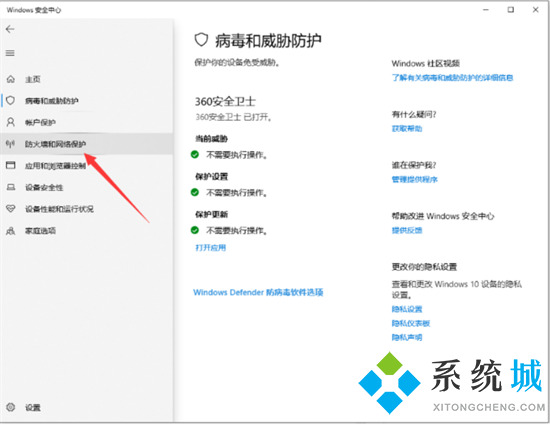Open the 隐私声明 link

click(x=407, y=337)
